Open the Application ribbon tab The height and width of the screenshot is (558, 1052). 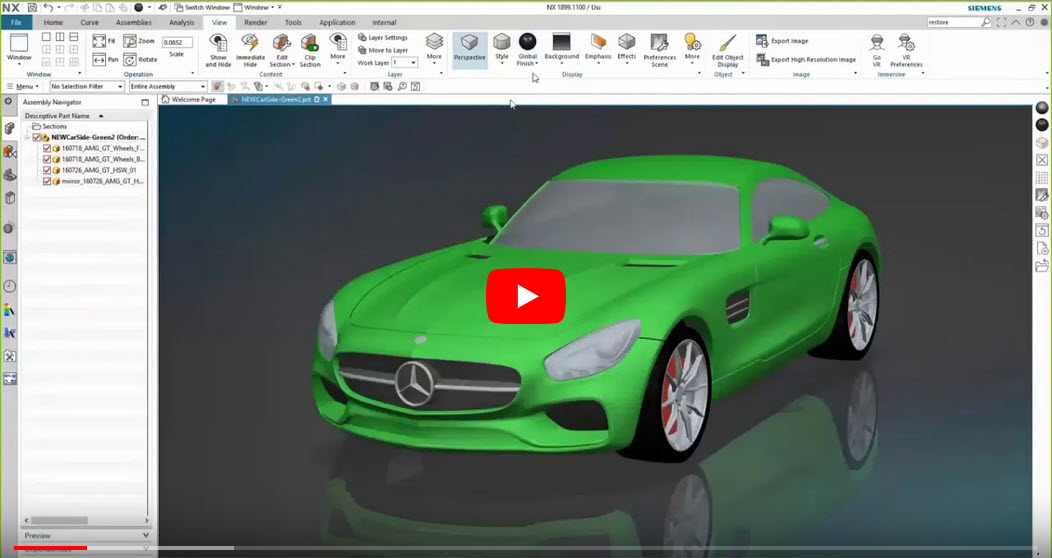(337, 22)
